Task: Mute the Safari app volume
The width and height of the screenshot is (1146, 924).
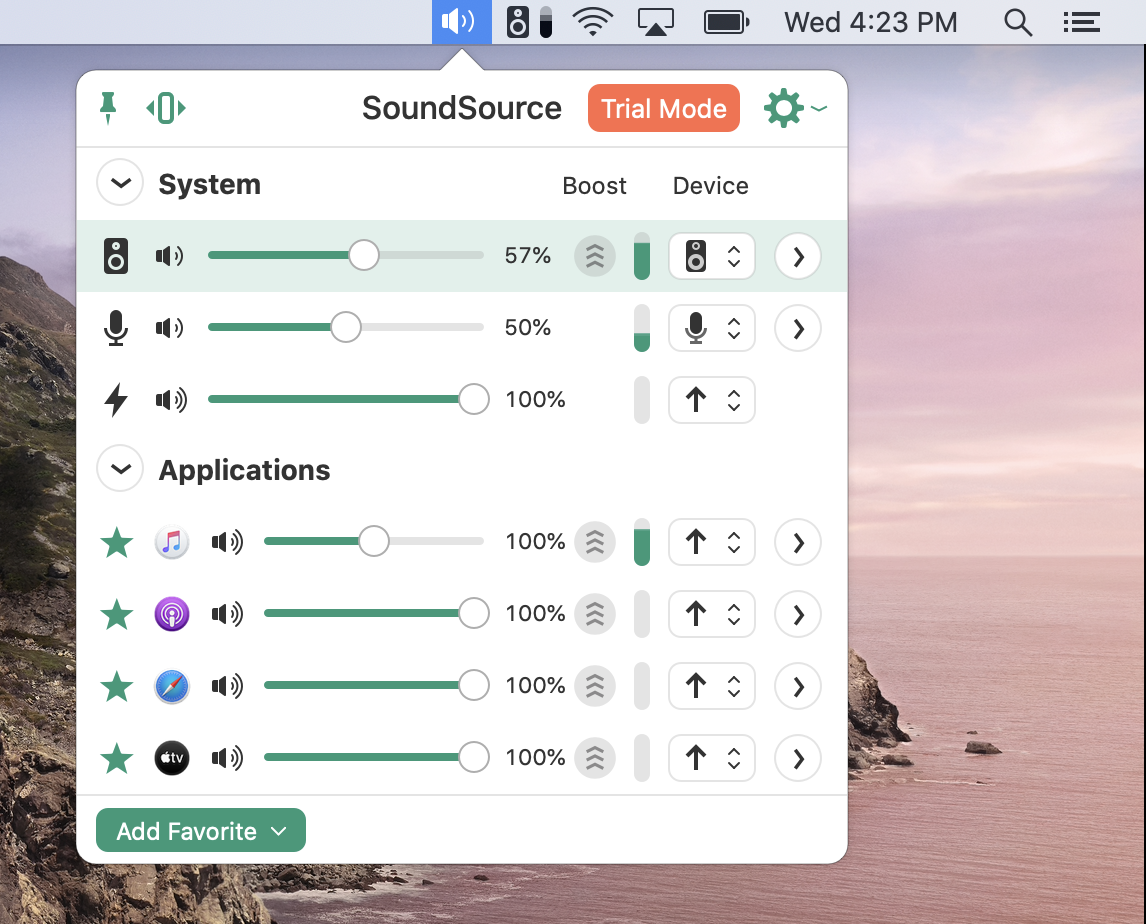Action: pos(227,686)
